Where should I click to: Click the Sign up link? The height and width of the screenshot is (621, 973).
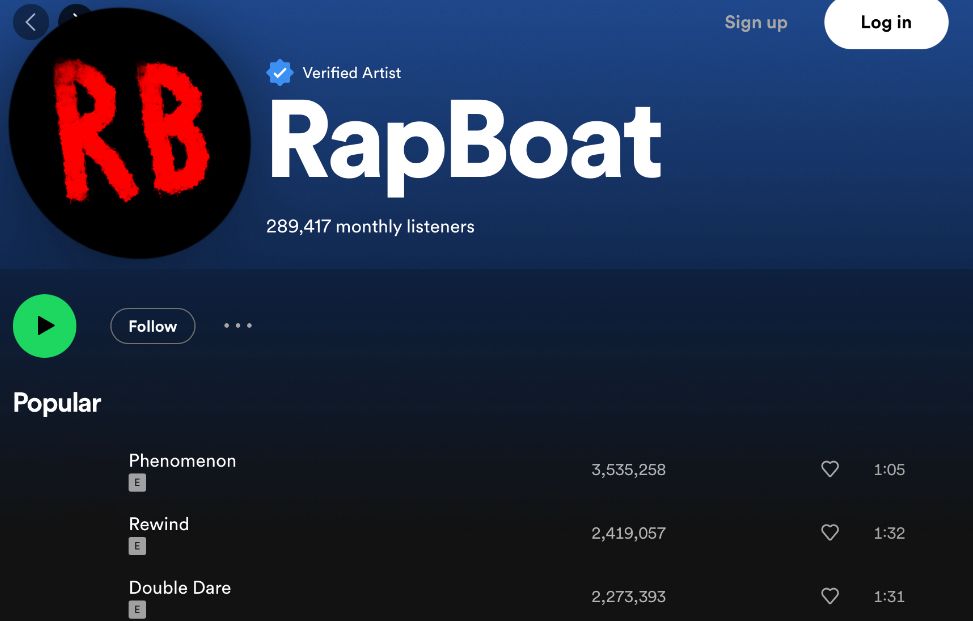click(756, 22)
